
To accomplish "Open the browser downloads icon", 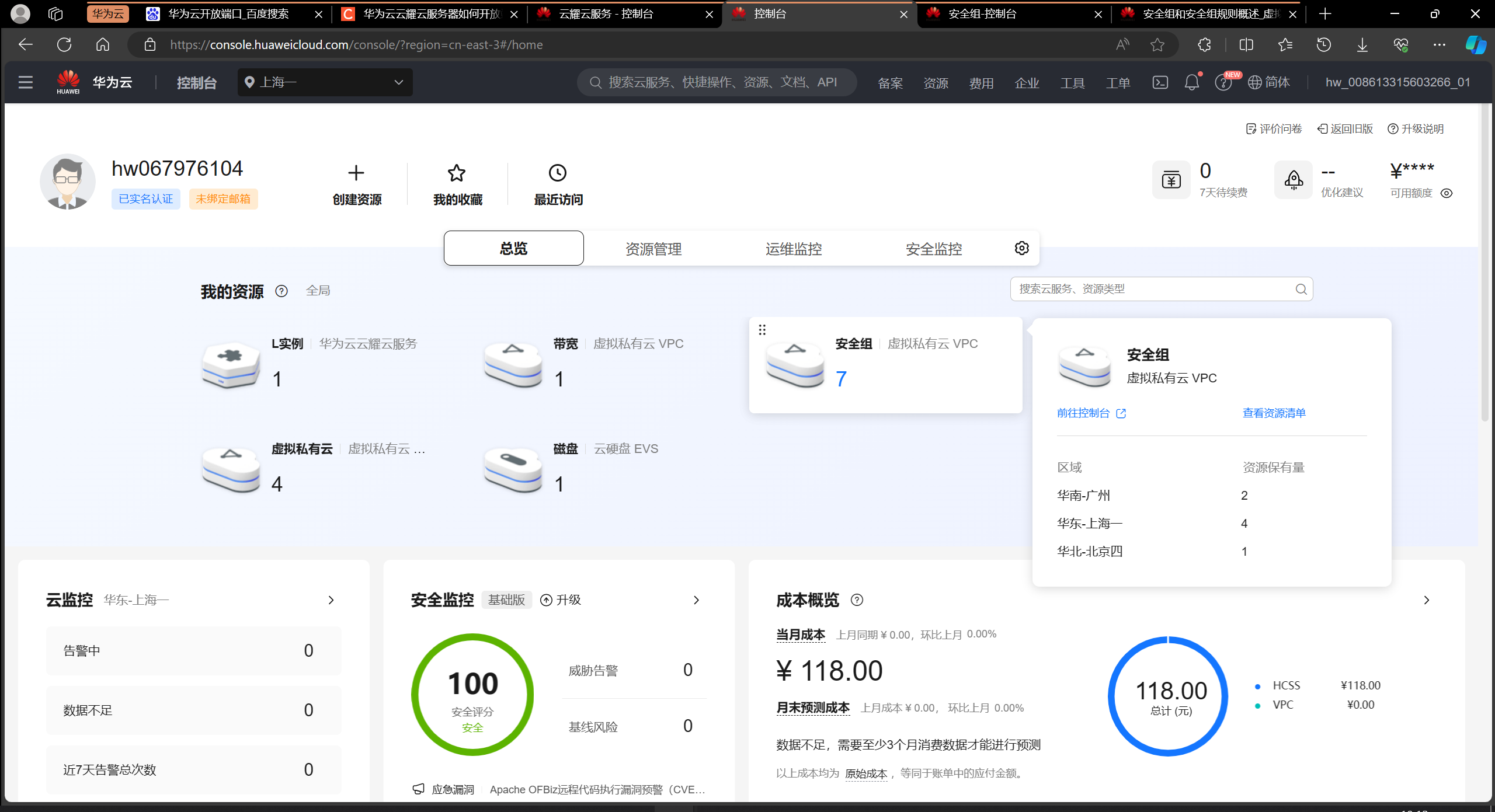I will [x=1362, y=44].
